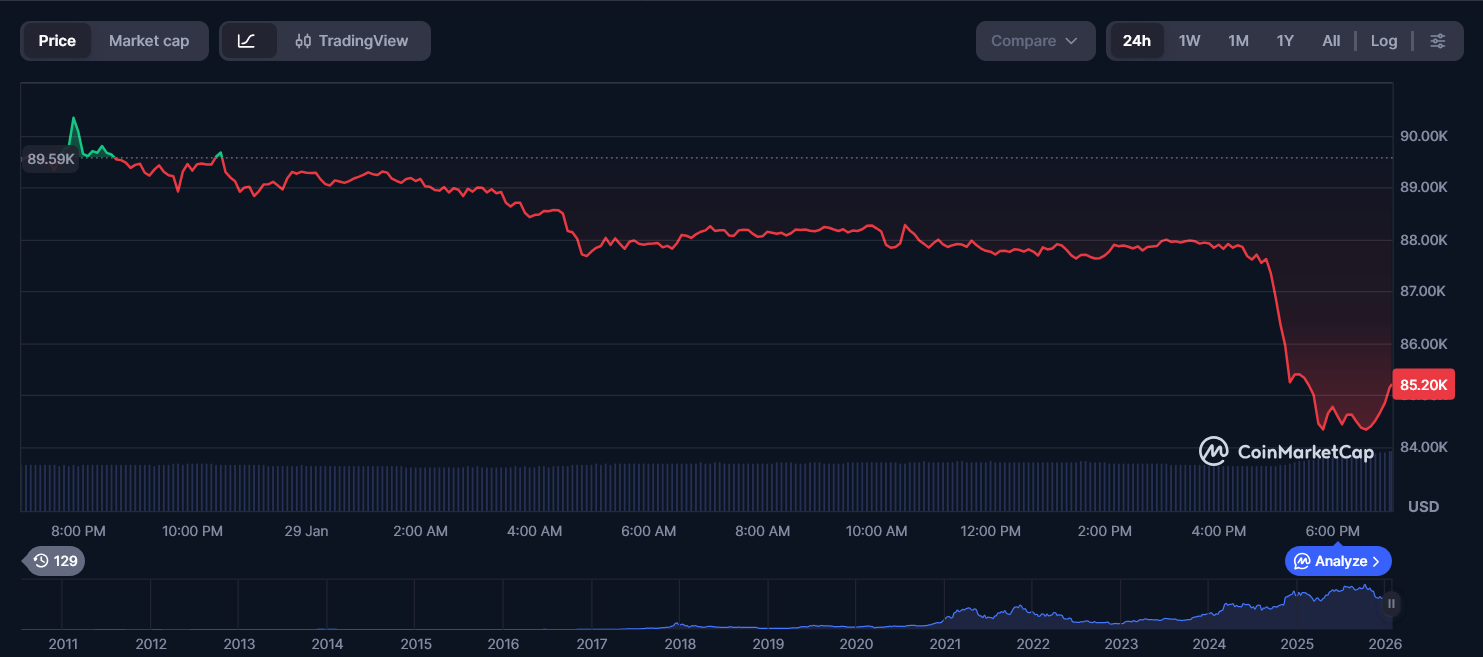Click the 29 Jan date axis label
The width and height of the screenshot is (1483, 657).
tap(306, 531)
